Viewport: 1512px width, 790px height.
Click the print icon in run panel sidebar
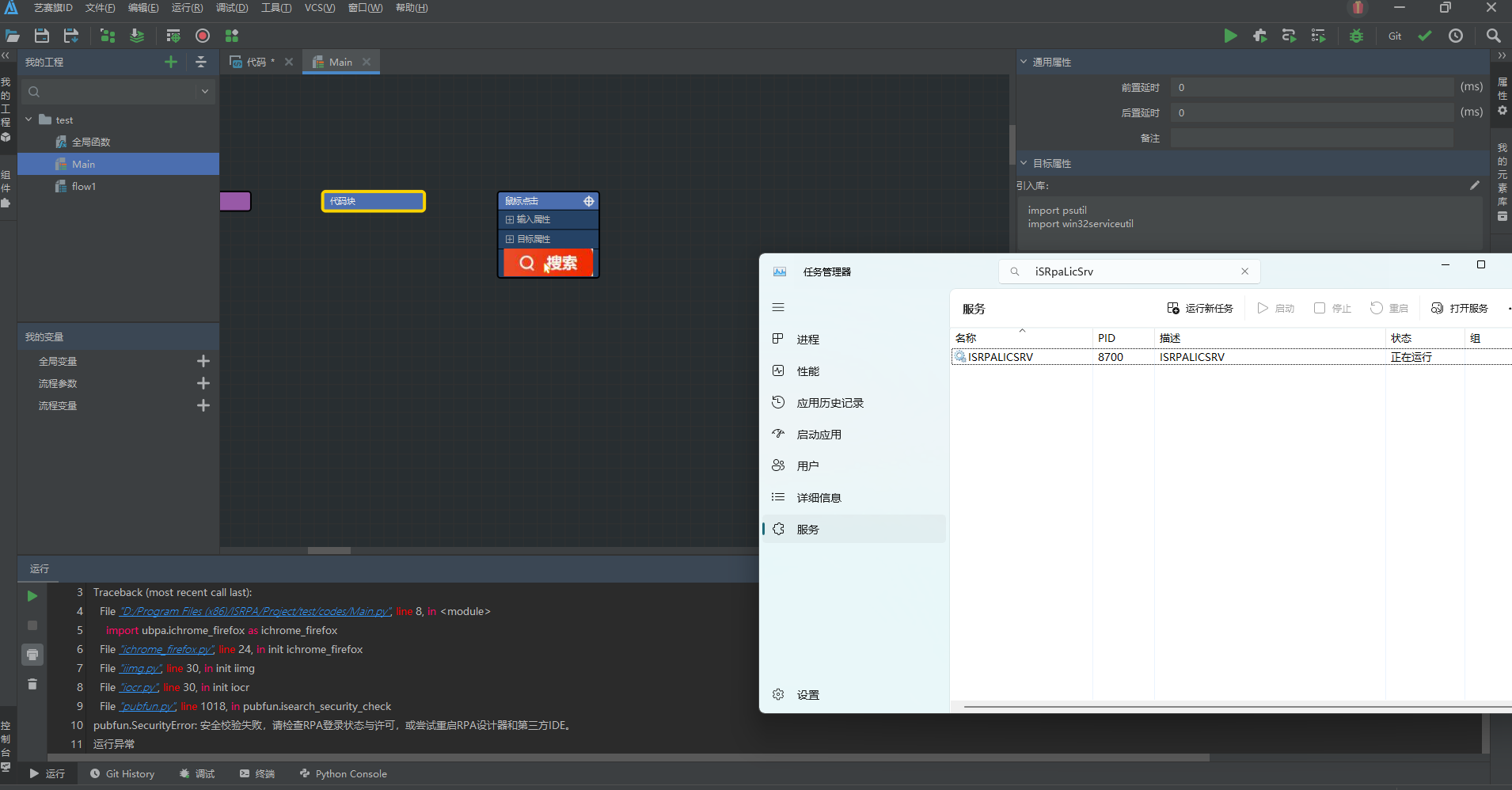point(32,655)
